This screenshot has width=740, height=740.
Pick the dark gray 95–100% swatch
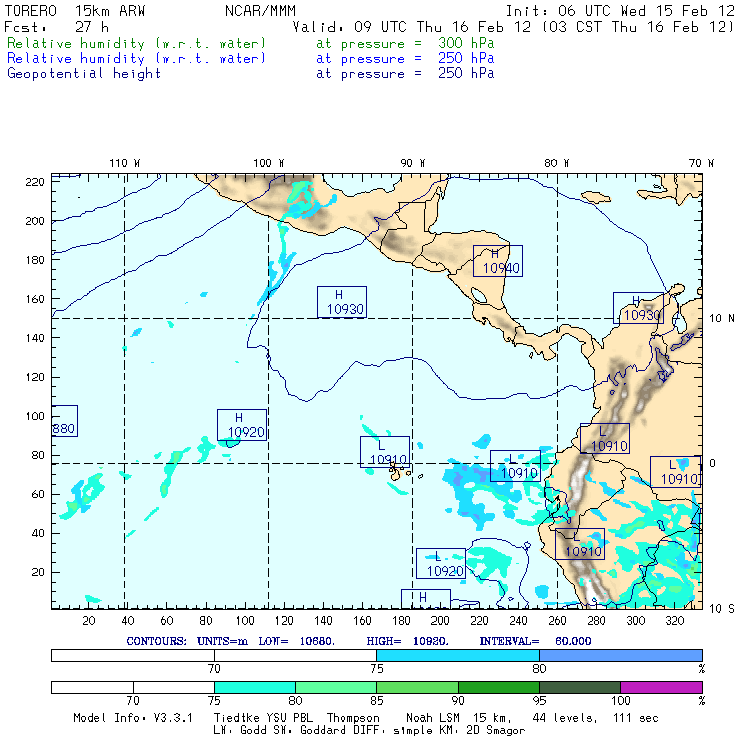(580, 688)
